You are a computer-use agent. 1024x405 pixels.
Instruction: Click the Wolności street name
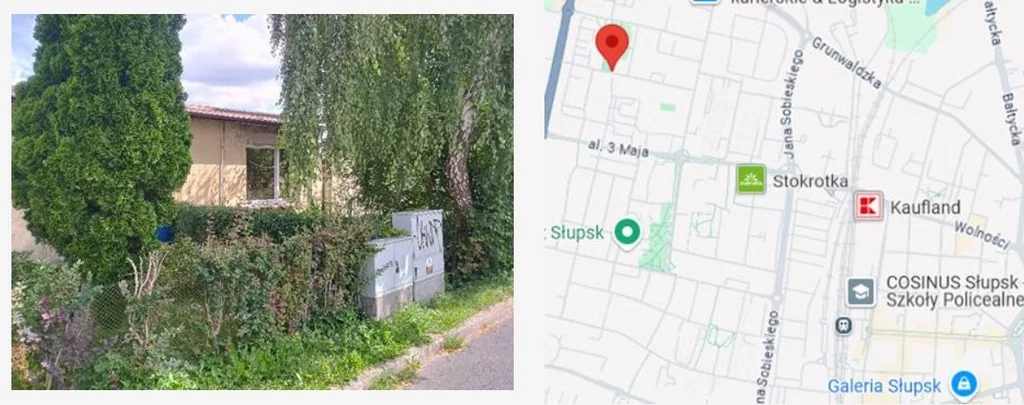(982, 235)
